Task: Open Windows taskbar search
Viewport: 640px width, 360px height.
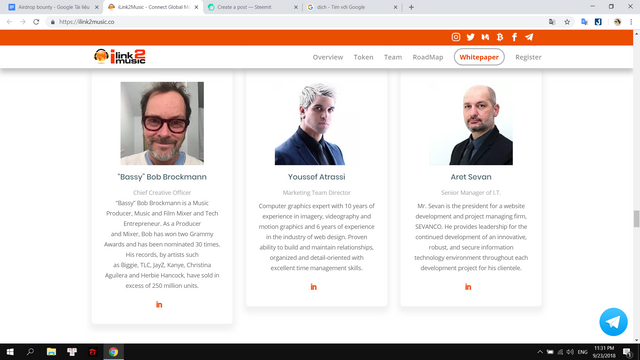Action: point(30,352)
